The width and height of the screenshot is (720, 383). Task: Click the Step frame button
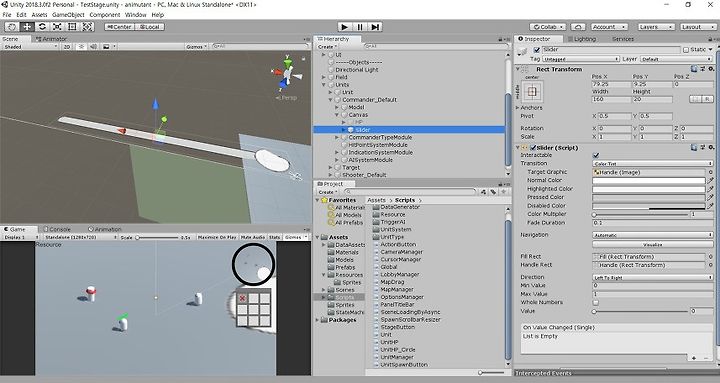click(x=375, y=27)
